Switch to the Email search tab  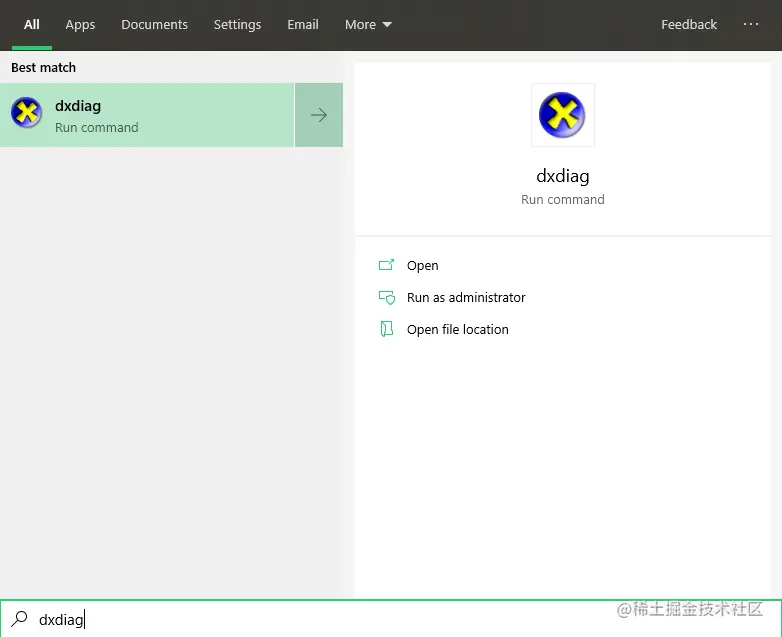[302, 24]
